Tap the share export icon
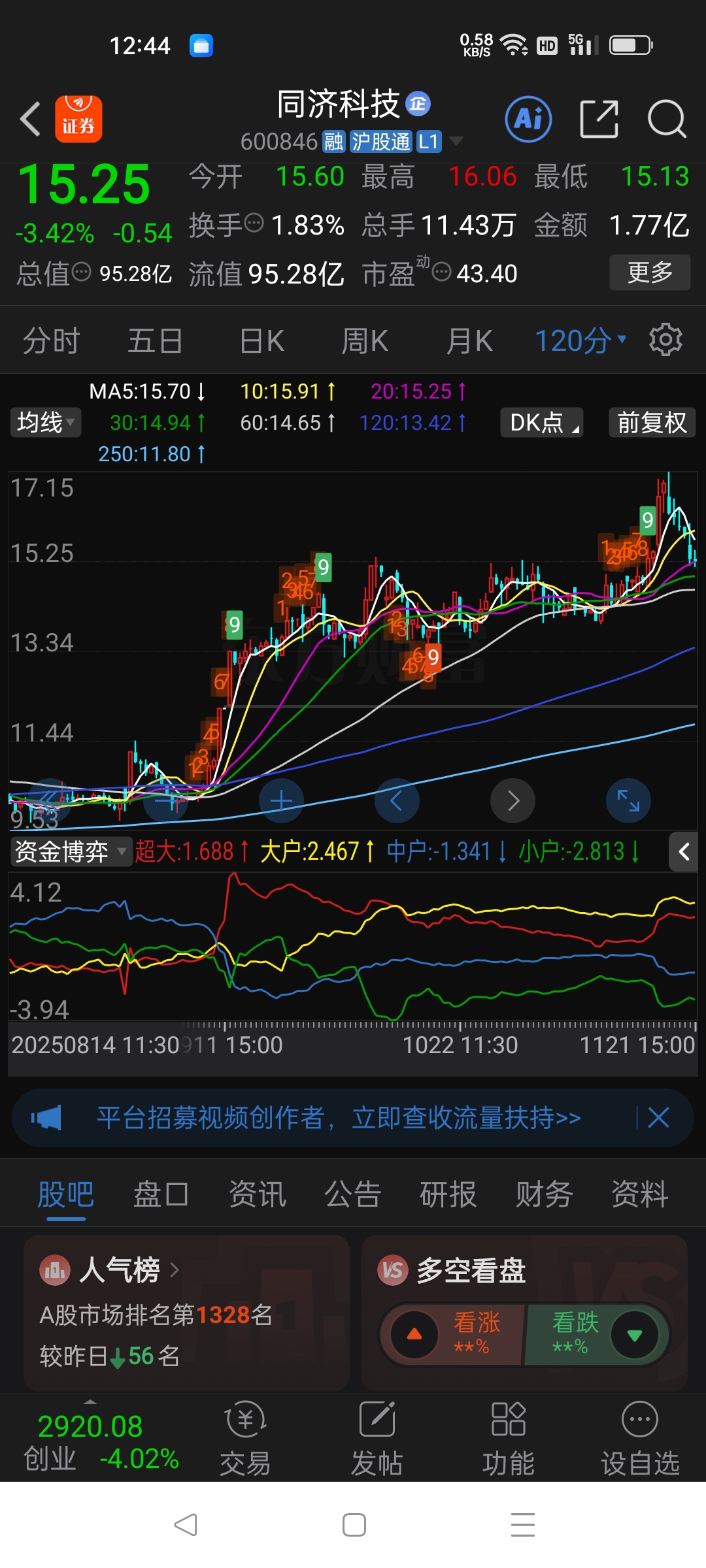706x1568 pixels. 599,119
